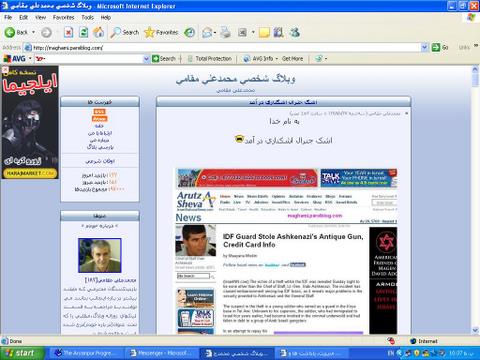Go to the Home page icon
480x360 pixels.
98,32
